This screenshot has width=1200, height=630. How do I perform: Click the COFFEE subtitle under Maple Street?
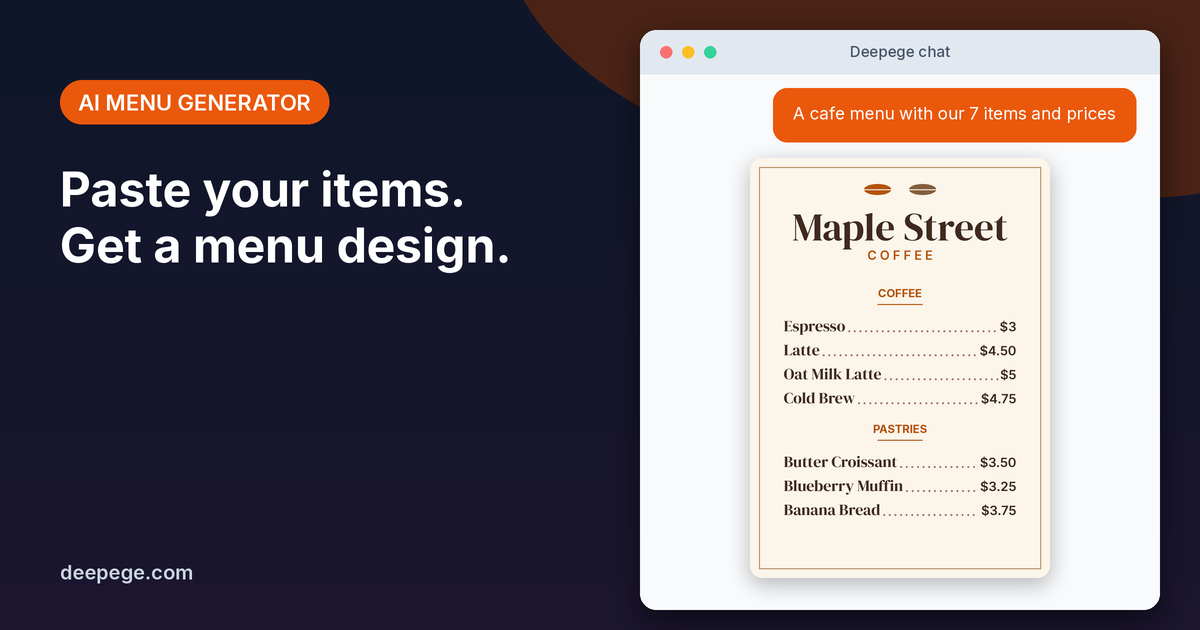[900, 256]
